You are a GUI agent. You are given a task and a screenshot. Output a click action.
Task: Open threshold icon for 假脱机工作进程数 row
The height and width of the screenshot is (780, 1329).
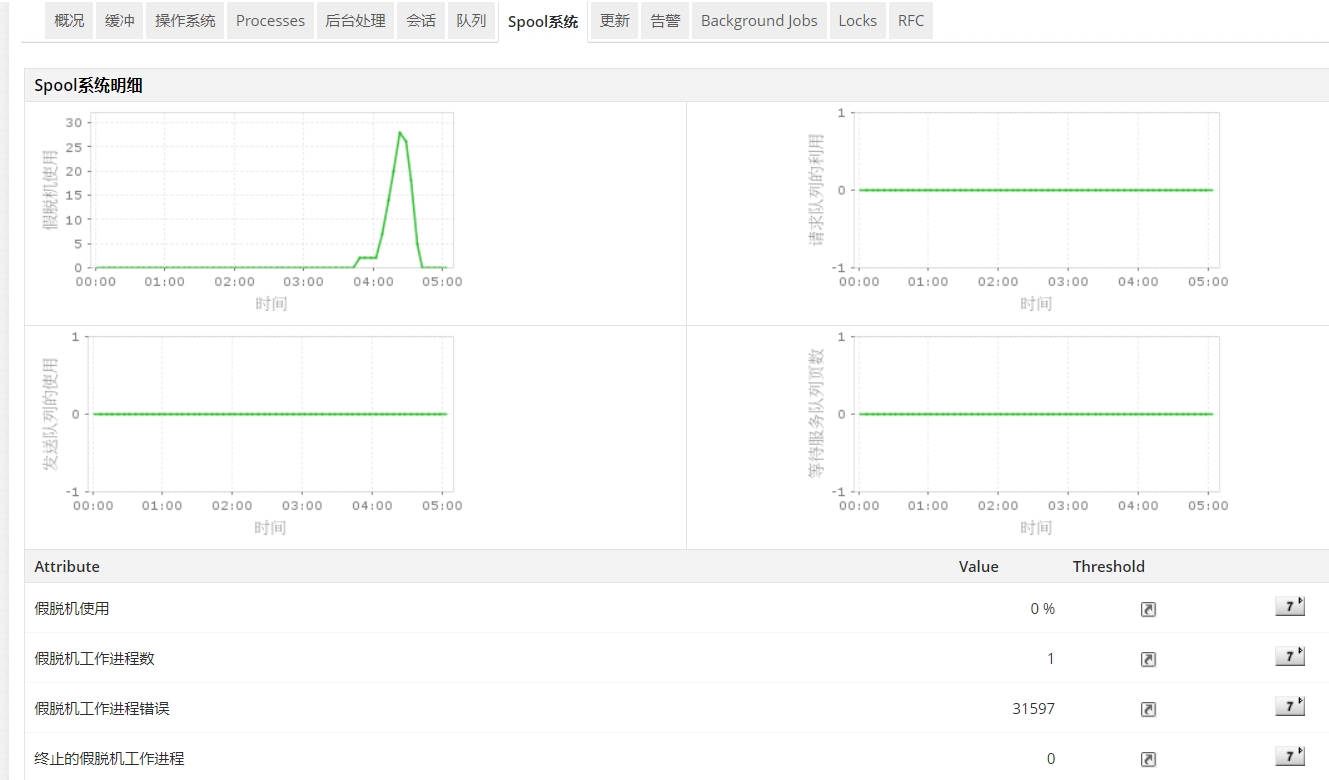point(1148,659)
